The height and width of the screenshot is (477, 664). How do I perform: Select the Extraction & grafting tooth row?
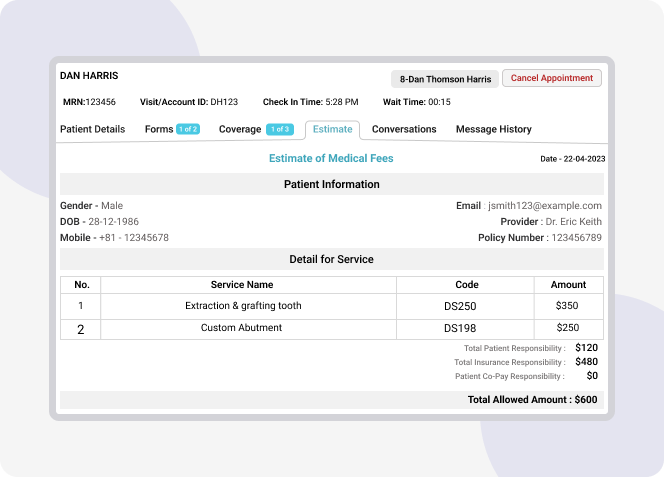(243, 306)
